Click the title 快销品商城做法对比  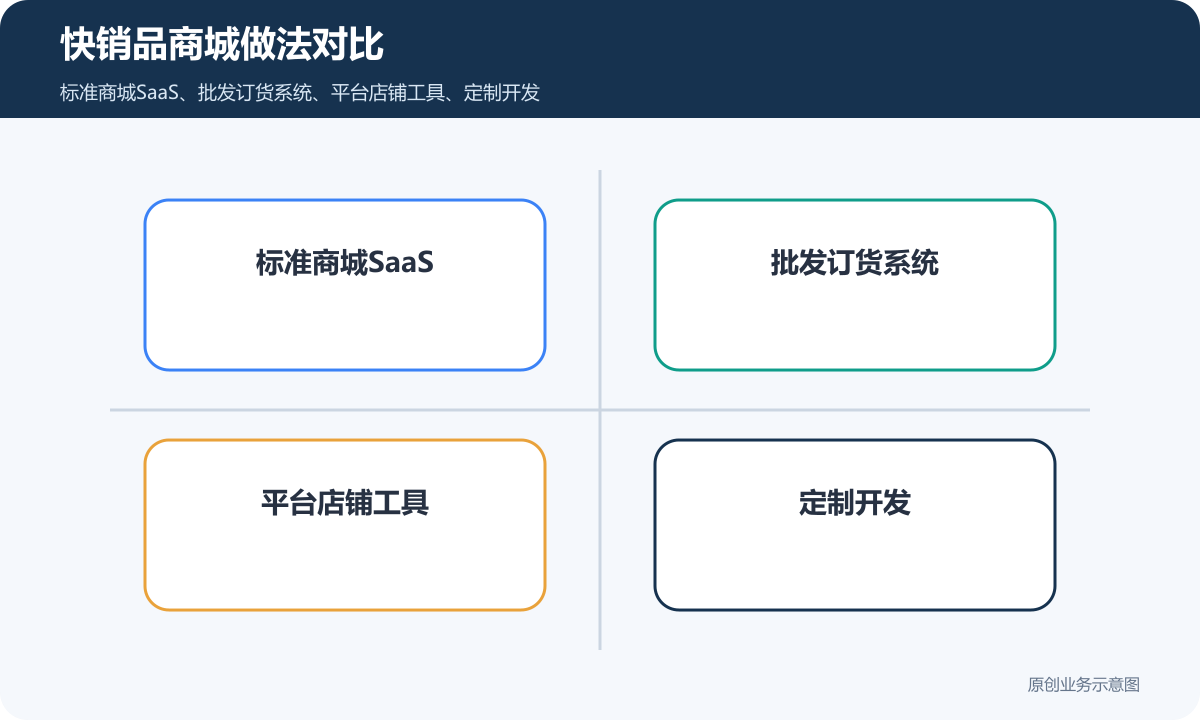point(222,46)
